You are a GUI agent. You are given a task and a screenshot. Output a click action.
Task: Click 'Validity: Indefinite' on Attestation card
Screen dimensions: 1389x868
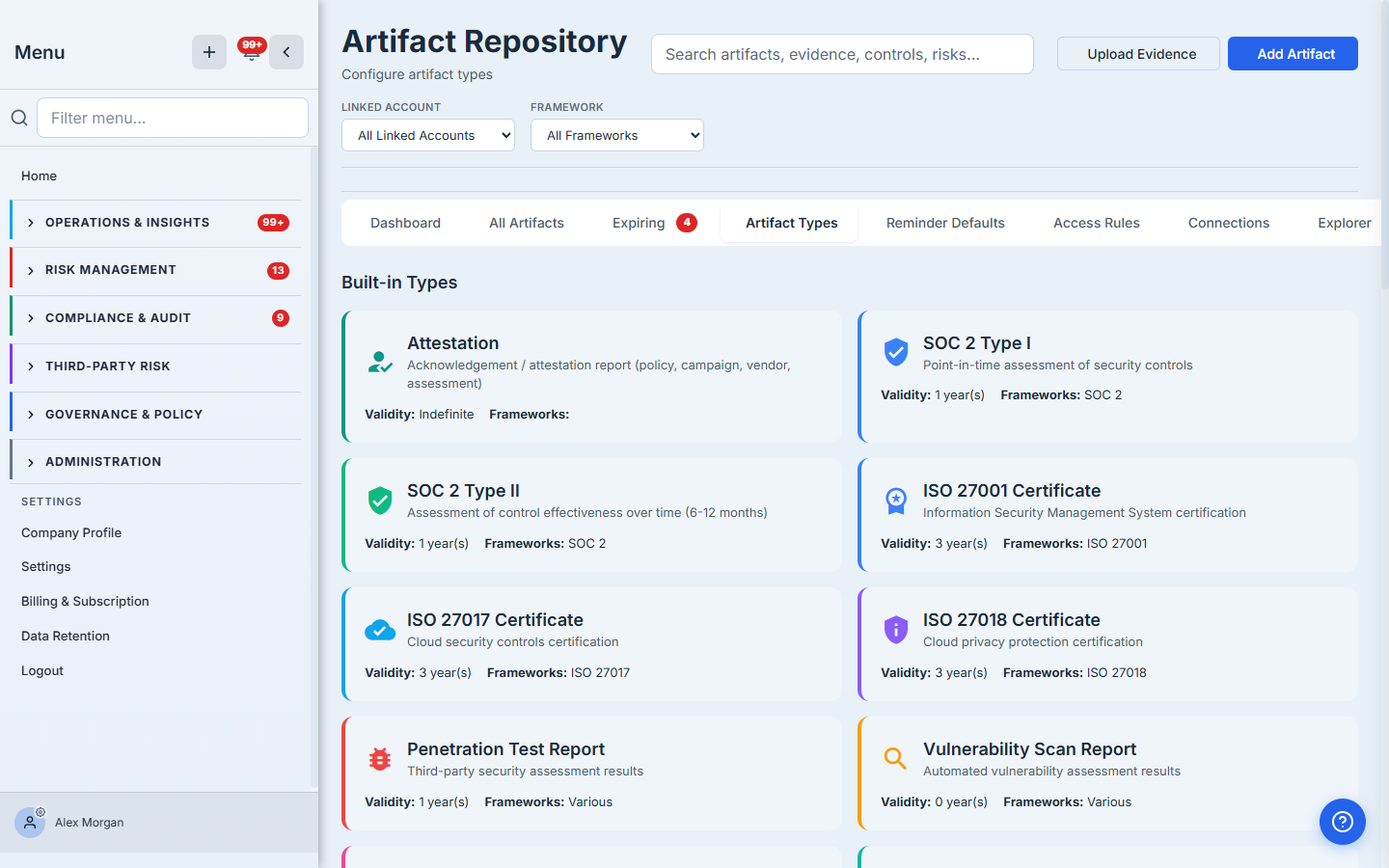click(x=420, y=415)
